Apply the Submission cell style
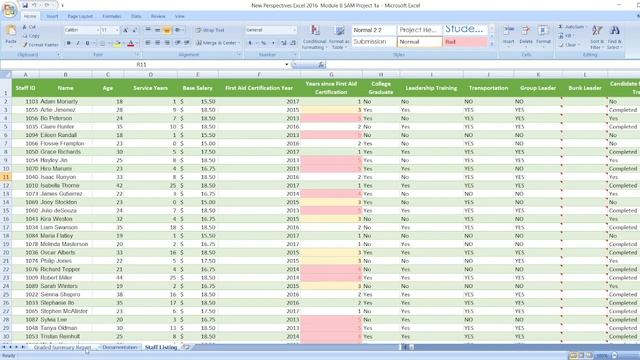 point(373,42)
